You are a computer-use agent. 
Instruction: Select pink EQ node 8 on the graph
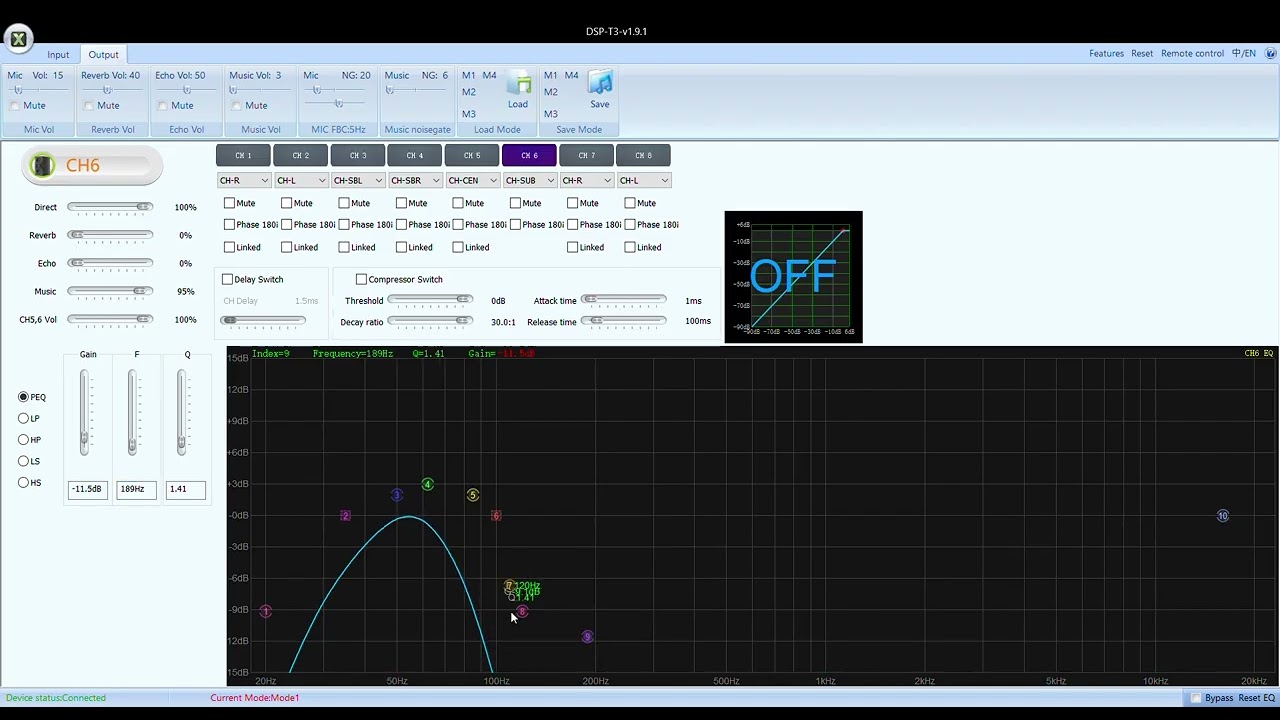click(x=522, y=611)
